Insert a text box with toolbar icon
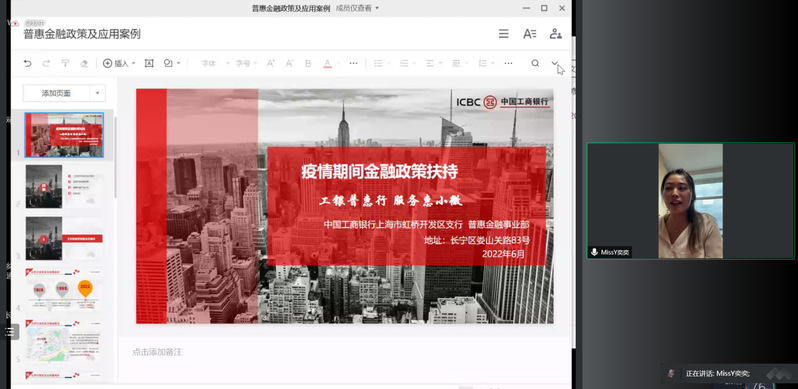 click(149, 63)
